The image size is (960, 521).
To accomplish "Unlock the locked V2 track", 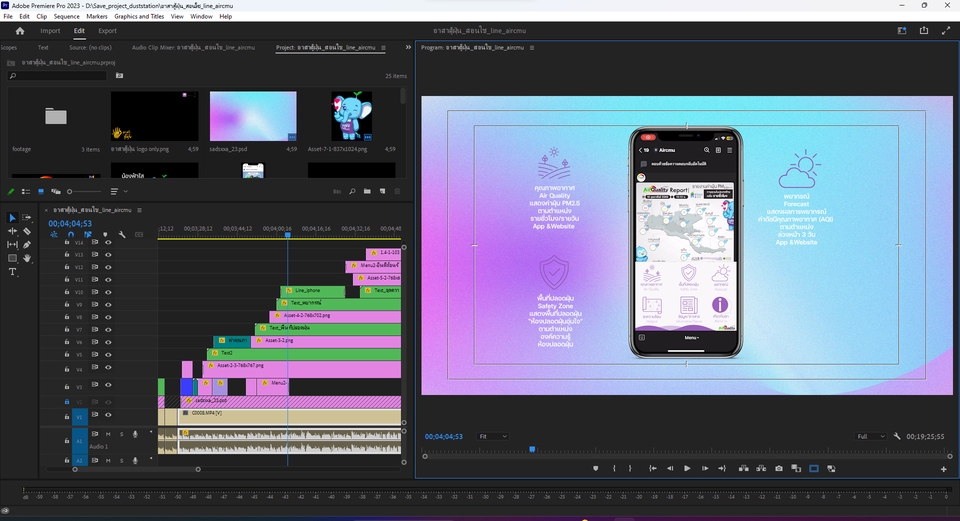I will click(x=67, y=402).
